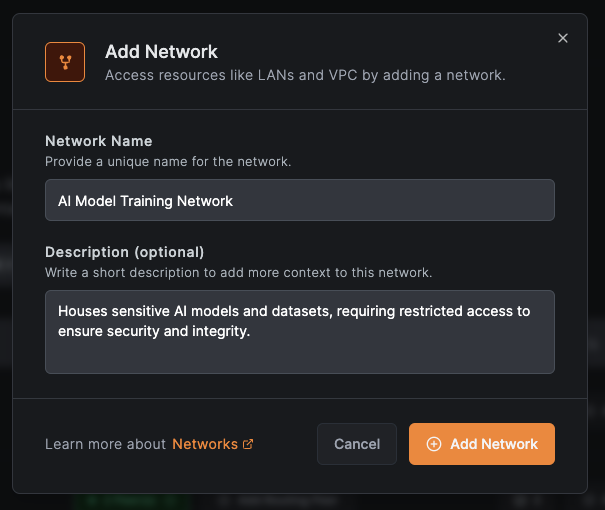The height and width of the screenshot is (510, 605).
Task: Open the Networks documentation link
Action: point(205,444)
